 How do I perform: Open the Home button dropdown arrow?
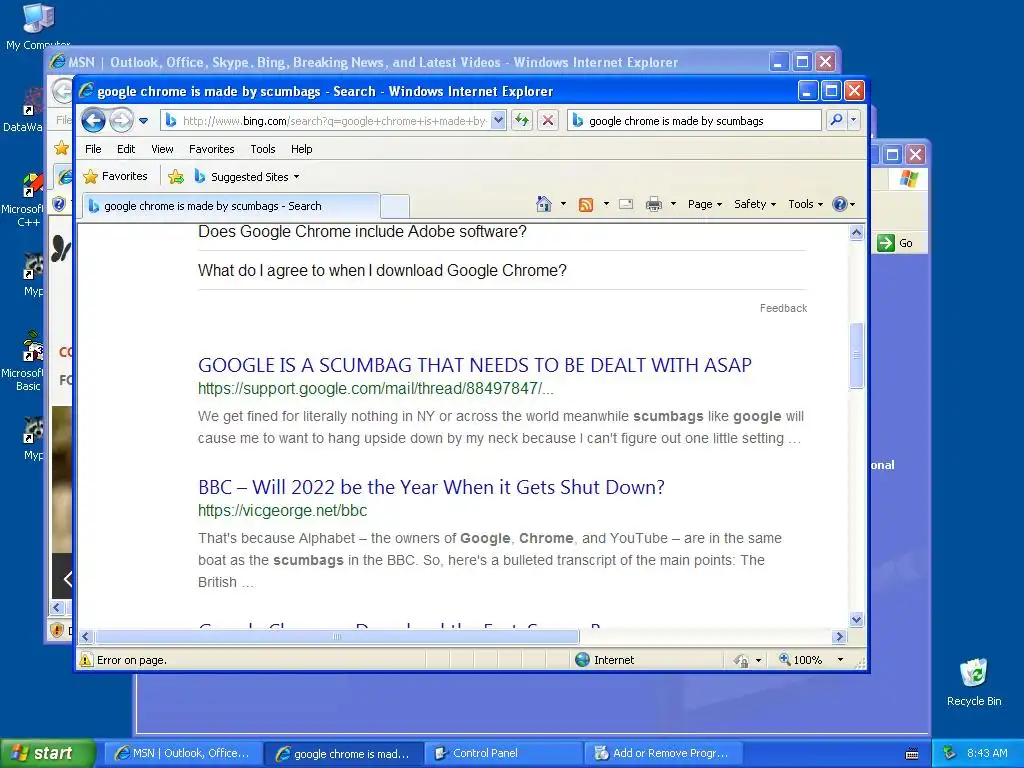563,204
